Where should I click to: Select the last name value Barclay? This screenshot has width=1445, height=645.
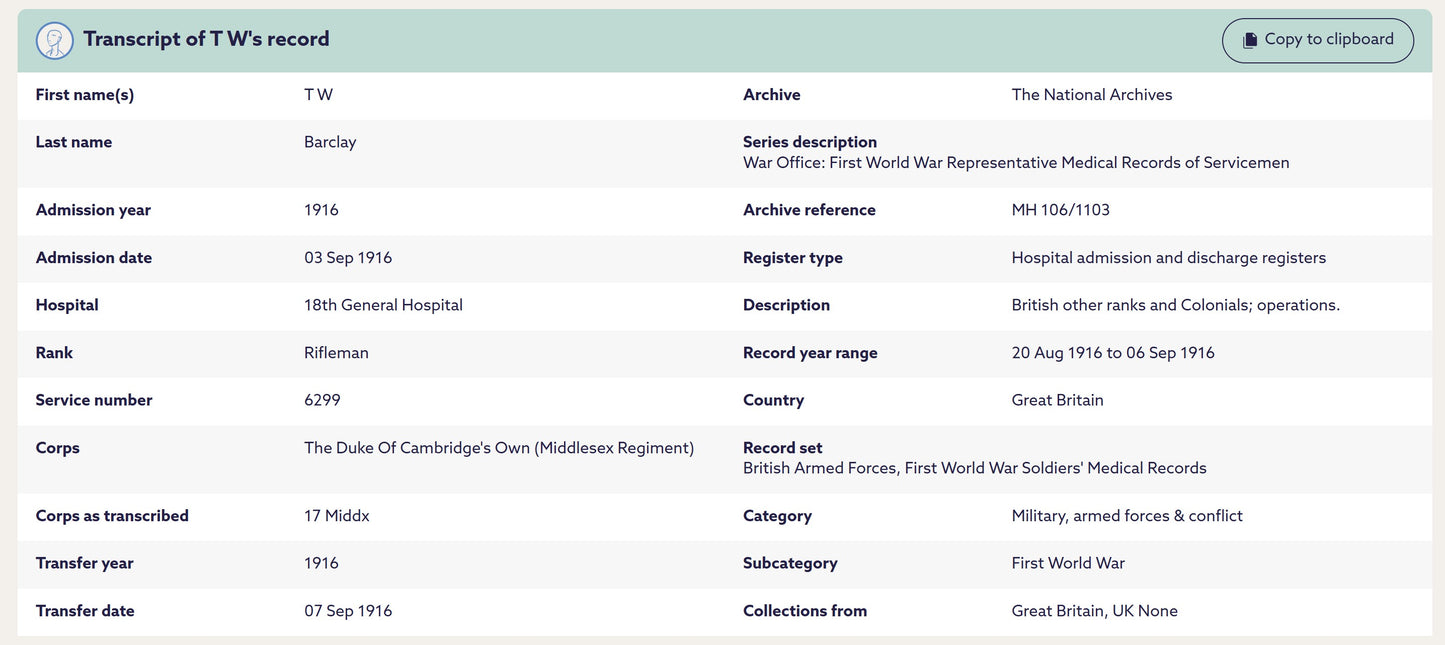click(x=330, y=142)
